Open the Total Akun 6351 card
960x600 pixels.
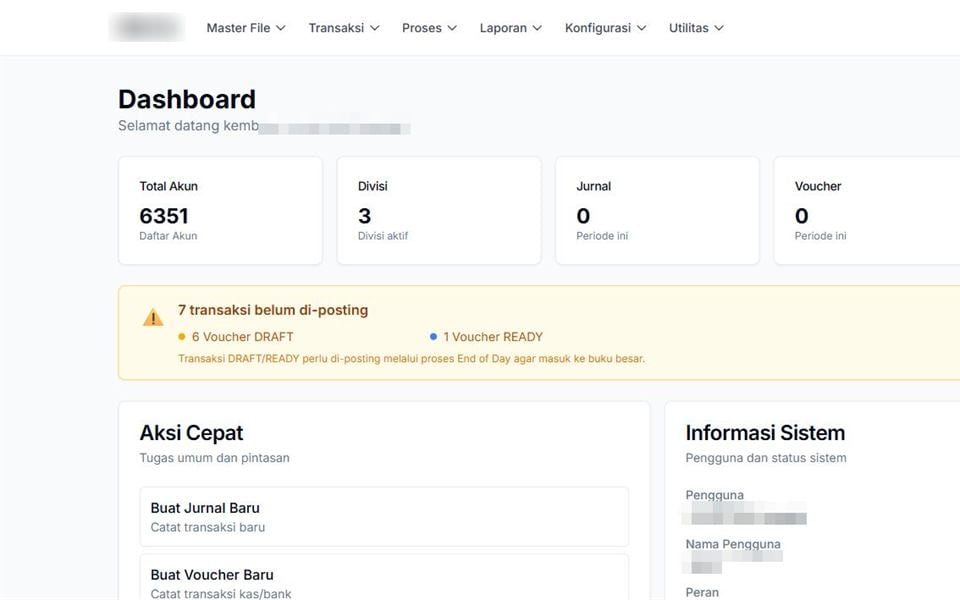click(220, 211)
